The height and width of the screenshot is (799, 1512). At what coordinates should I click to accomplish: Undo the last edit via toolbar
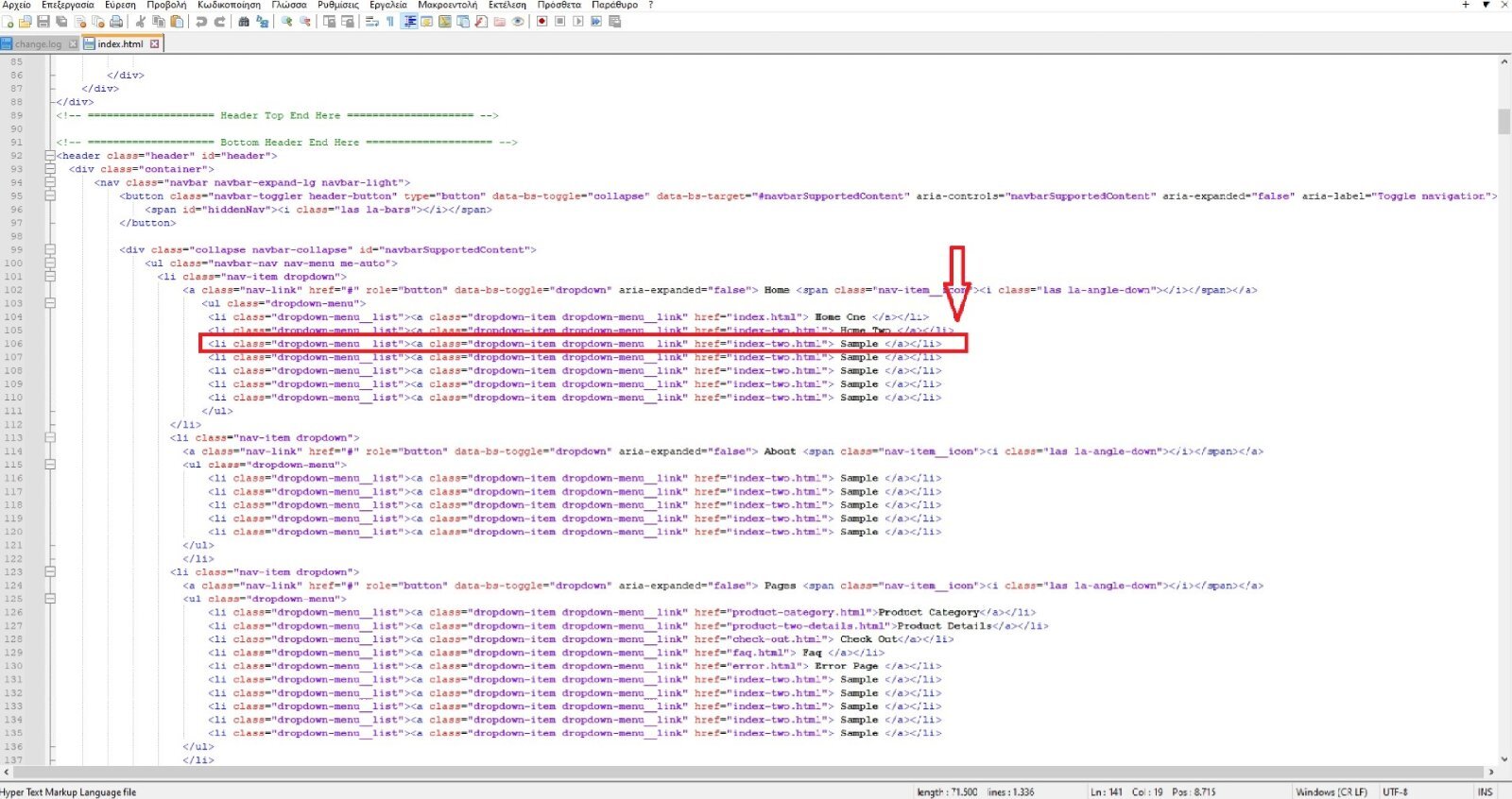point(201,21)
